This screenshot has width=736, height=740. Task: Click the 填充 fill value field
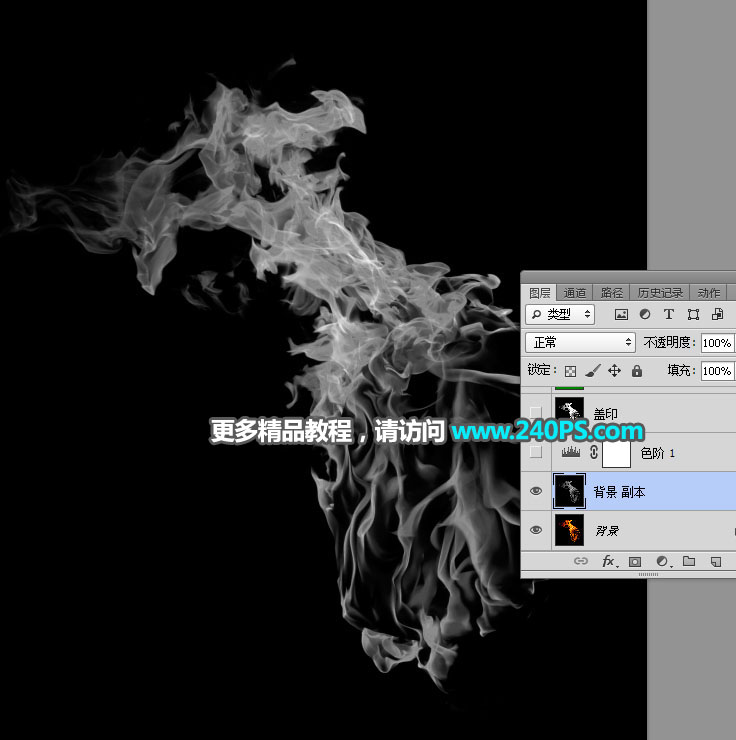717,371
